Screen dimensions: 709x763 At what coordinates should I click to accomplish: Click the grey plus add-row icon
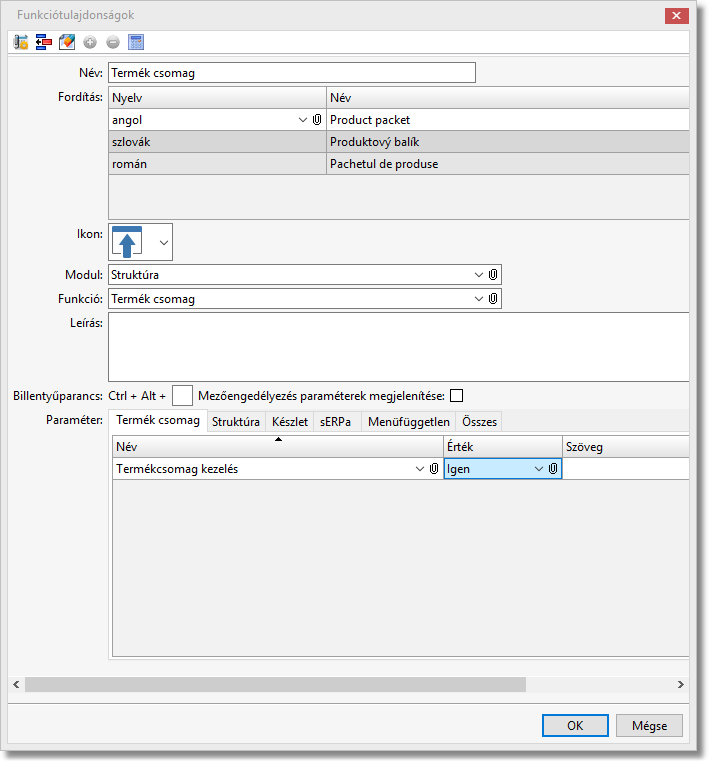tap(90, 43)
